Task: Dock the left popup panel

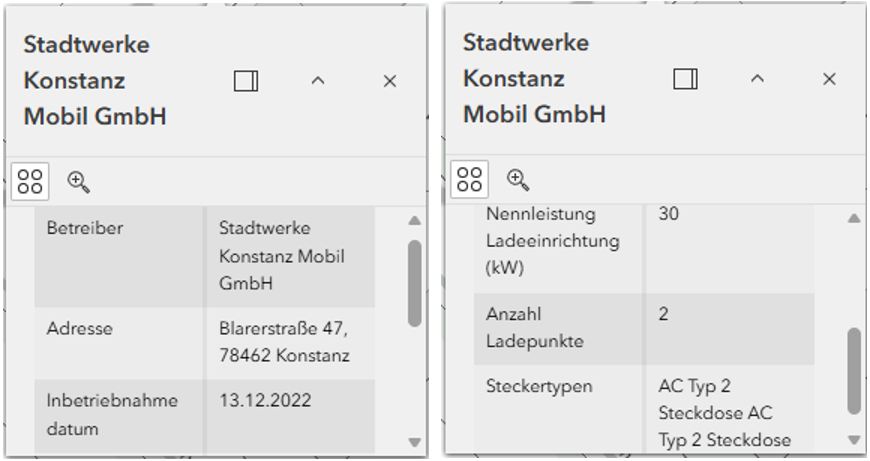Action: (246, 81)
